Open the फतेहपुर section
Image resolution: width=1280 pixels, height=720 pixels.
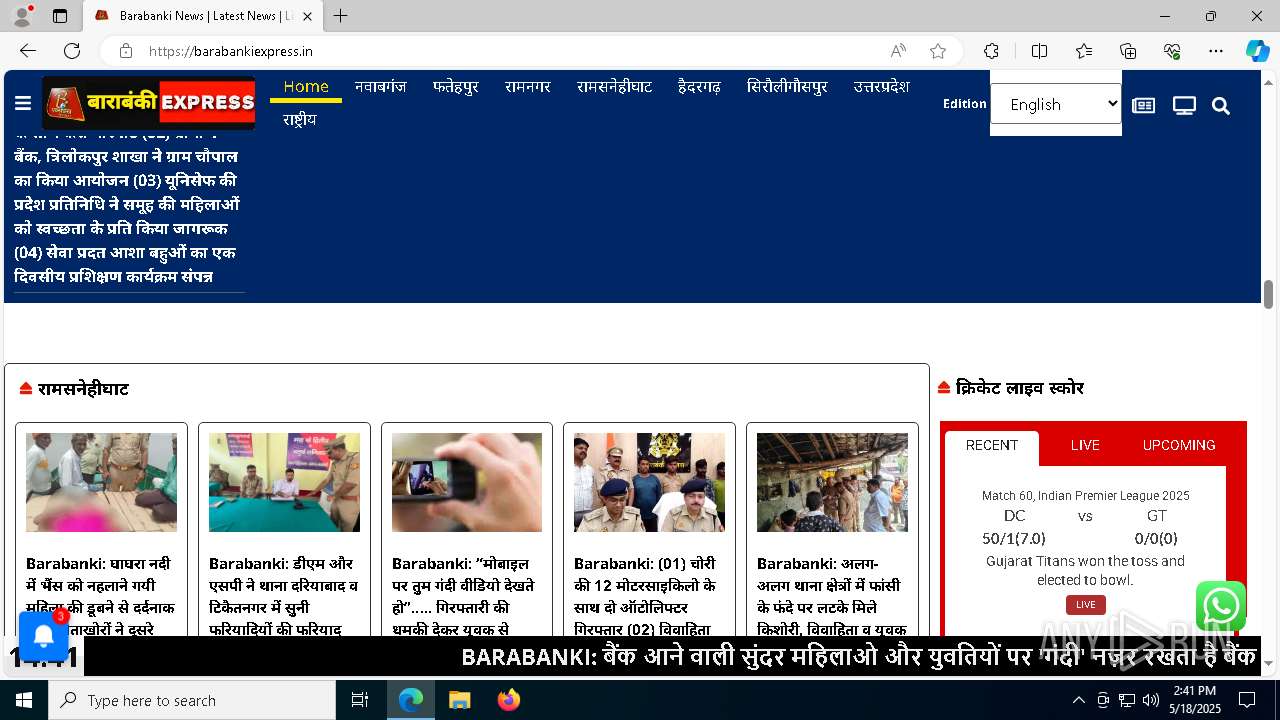pyautogui.click(x=455, y=87)
